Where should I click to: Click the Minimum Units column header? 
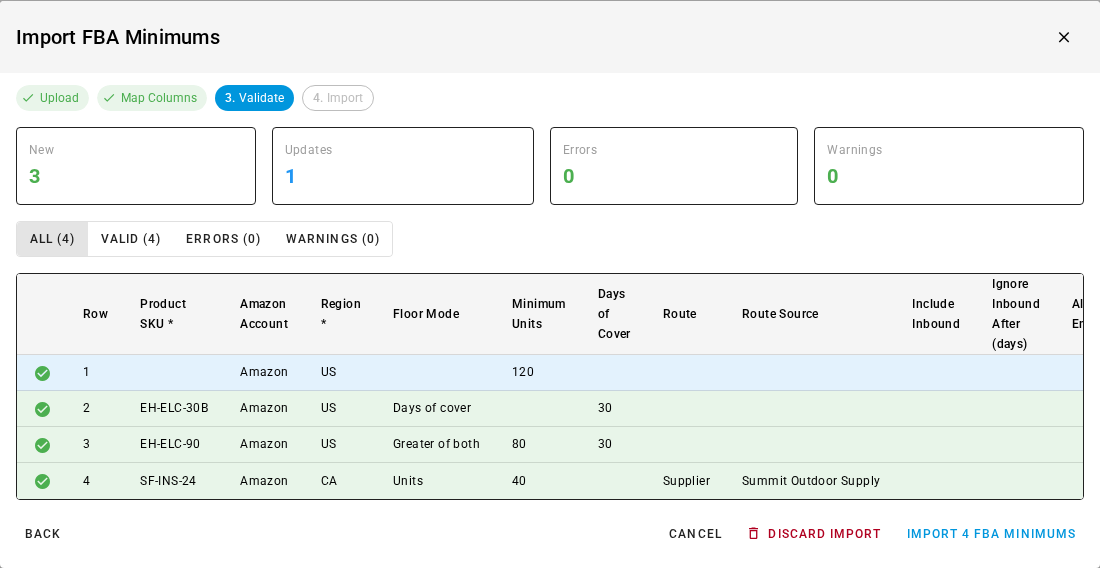coord(538,314)
